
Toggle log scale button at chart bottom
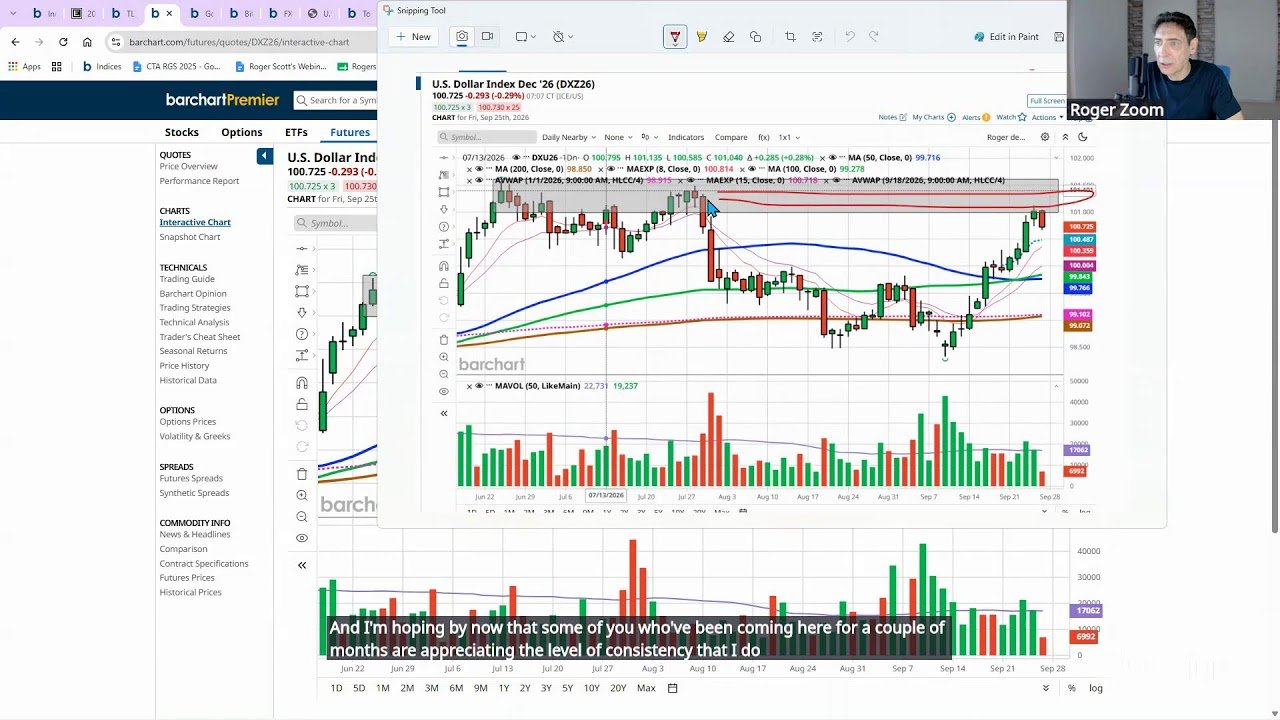tap(1096, 688)
